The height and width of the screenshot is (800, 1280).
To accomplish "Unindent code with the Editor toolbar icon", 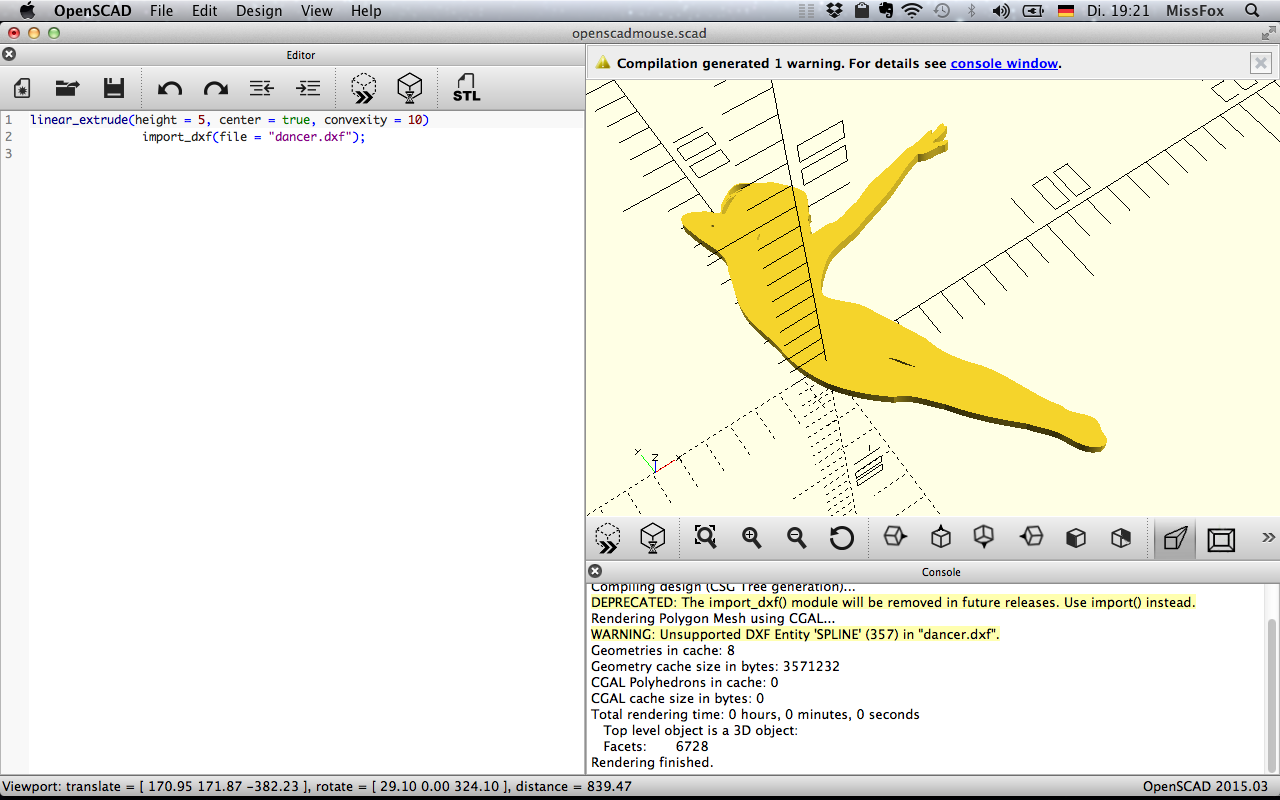I will pos(262,88).
